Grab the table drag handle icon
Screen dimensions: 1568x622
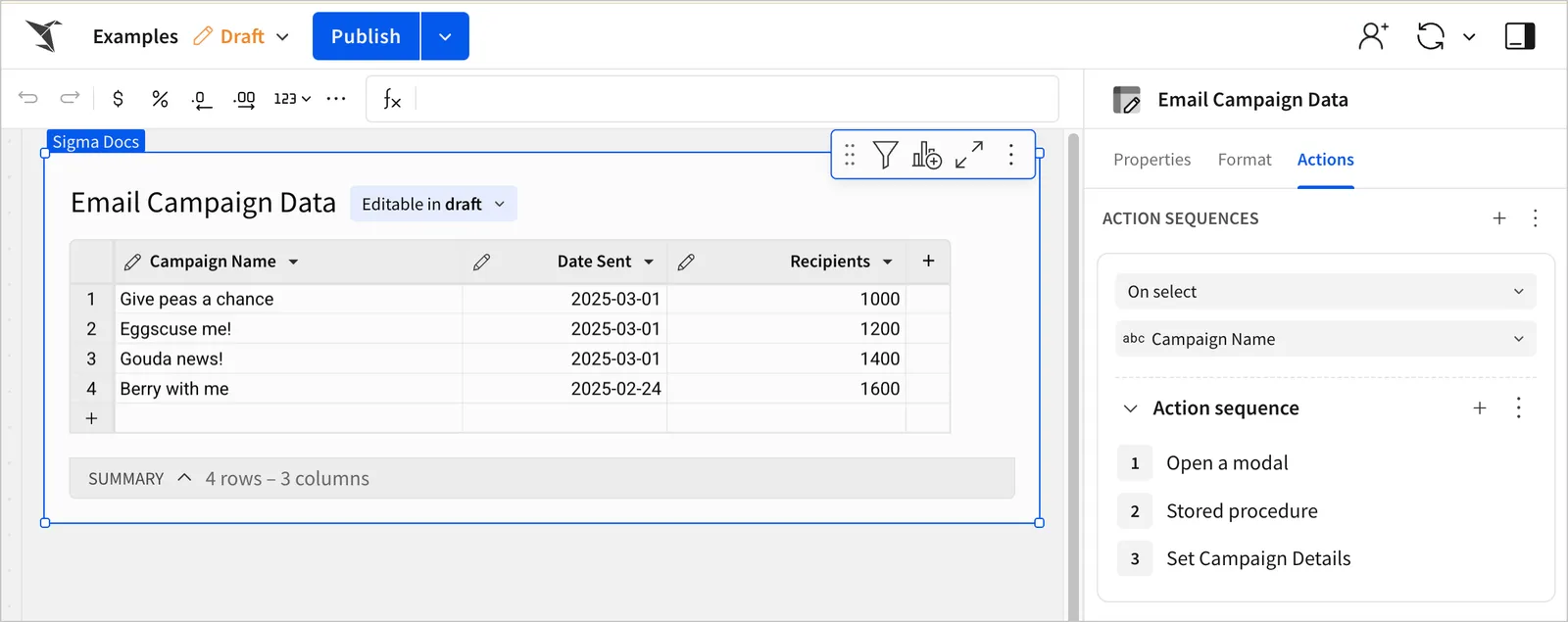(850, 155)
